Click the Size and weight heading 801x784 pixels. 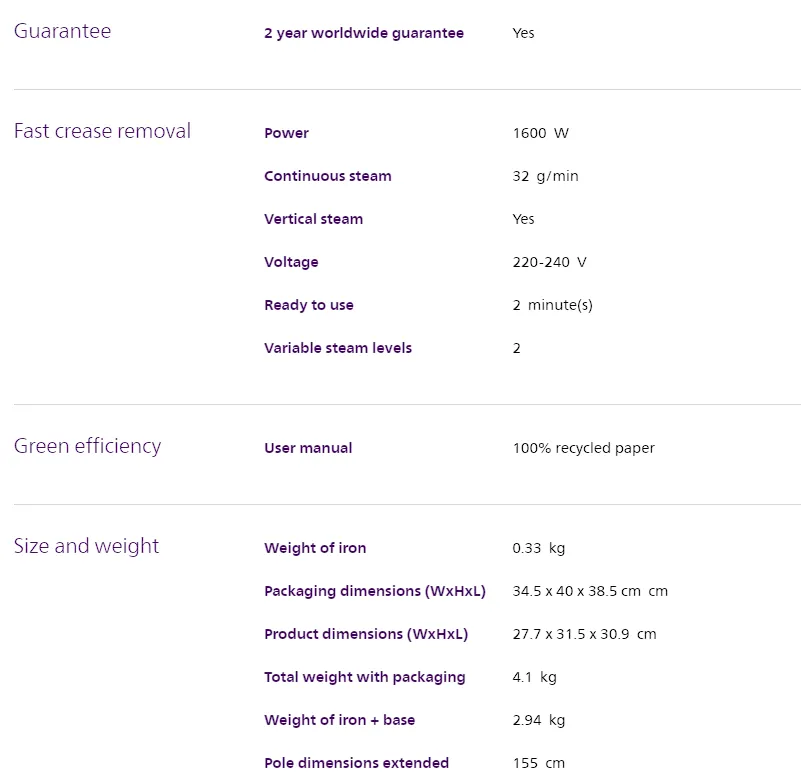click(86, 546)
